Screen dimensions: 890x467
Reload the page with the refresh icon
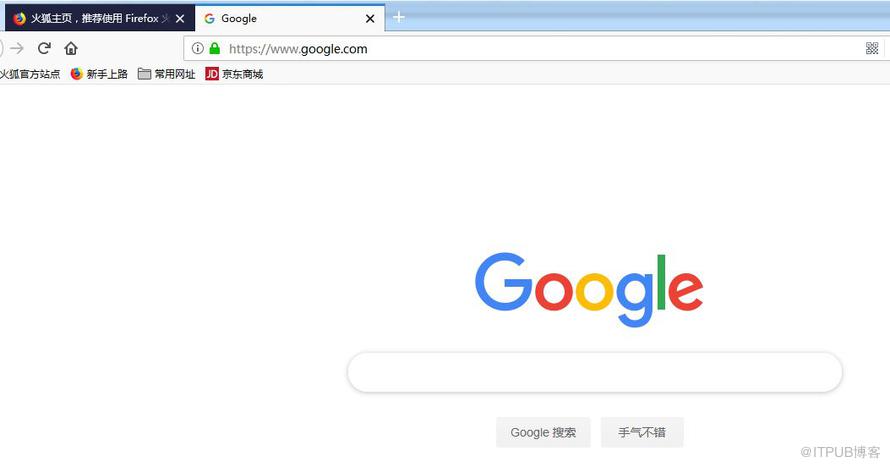pos(44,48)
